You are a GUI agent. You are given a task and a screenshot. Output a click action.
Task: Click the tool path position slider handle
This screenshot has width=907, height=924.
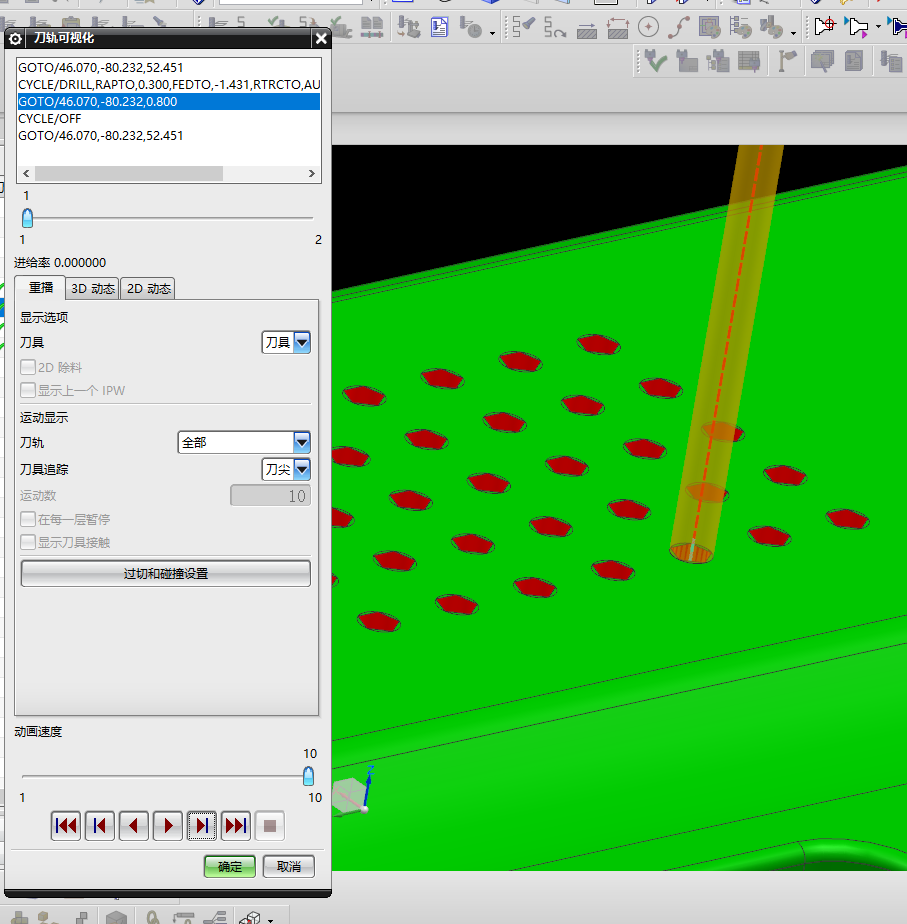(27, 218)
